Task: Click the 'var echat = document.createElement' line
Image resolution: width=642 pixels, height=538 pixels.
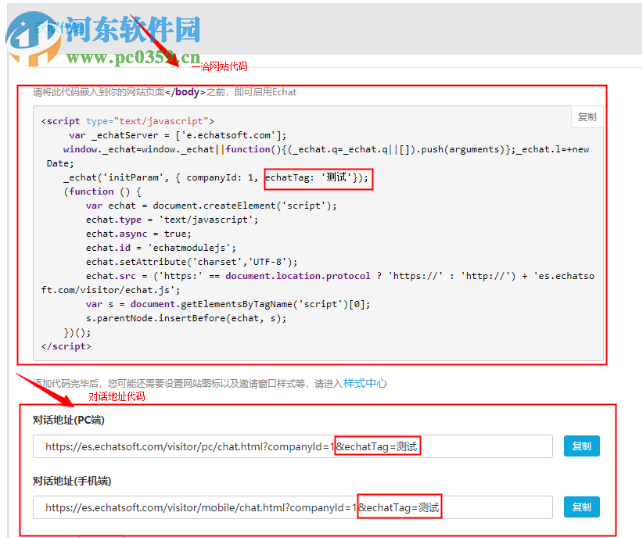Action: 211,206
